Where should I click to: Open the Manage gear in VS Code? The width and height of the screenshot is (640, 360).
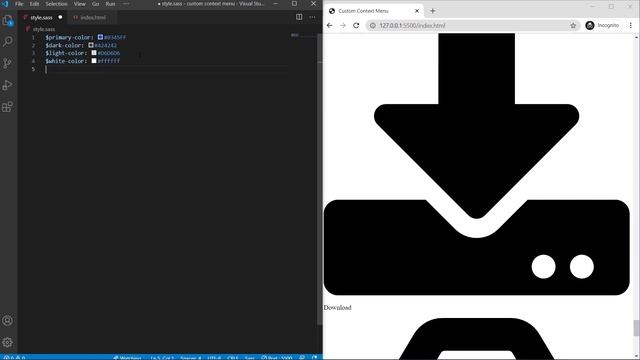tap(8, 342)
